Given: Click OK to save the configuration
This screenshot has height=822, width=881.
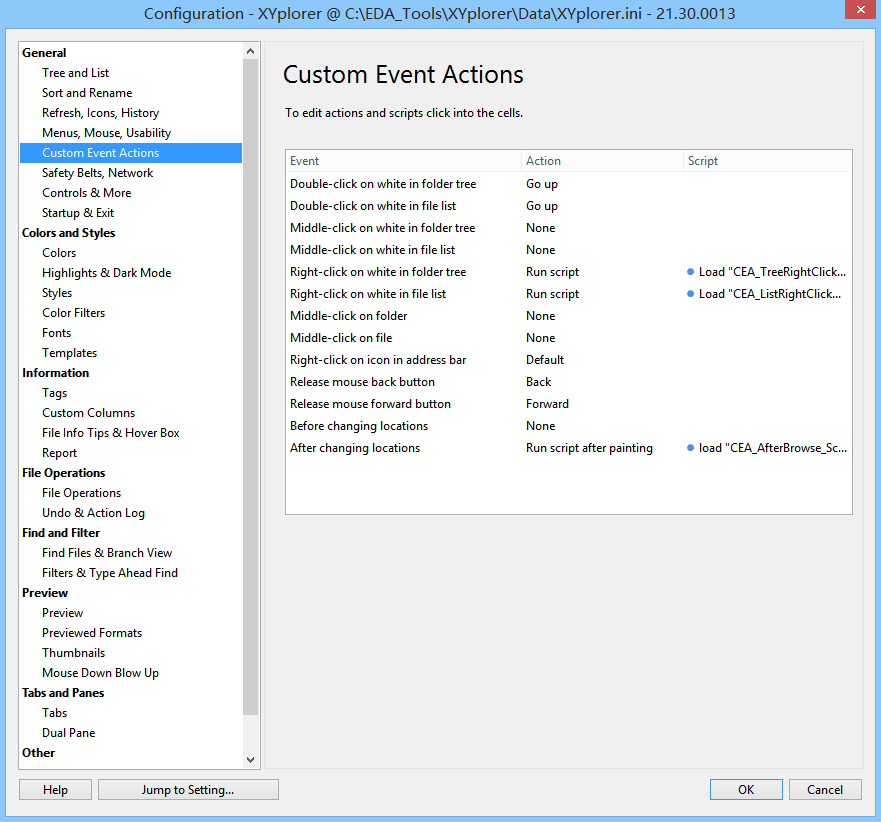Looking at the screenshot, I should pos(745,789).
